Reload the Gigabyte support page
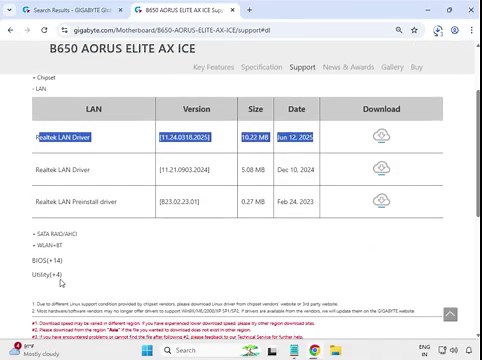Viewport: 482px width, 360px height. 44,30
